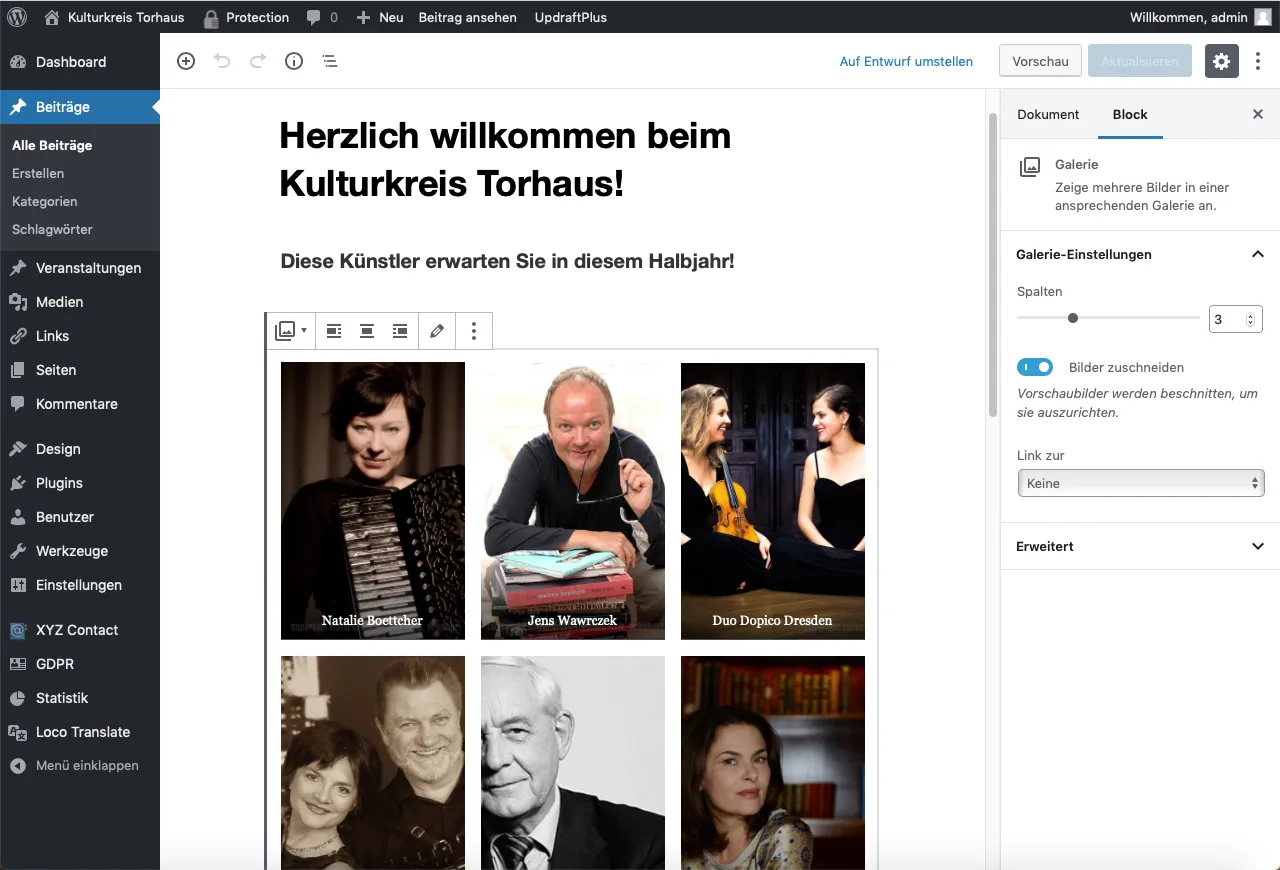Viewport: 1280px width, 870px height.
Task: Open the editor more options menu
Action: point(1258,61)
